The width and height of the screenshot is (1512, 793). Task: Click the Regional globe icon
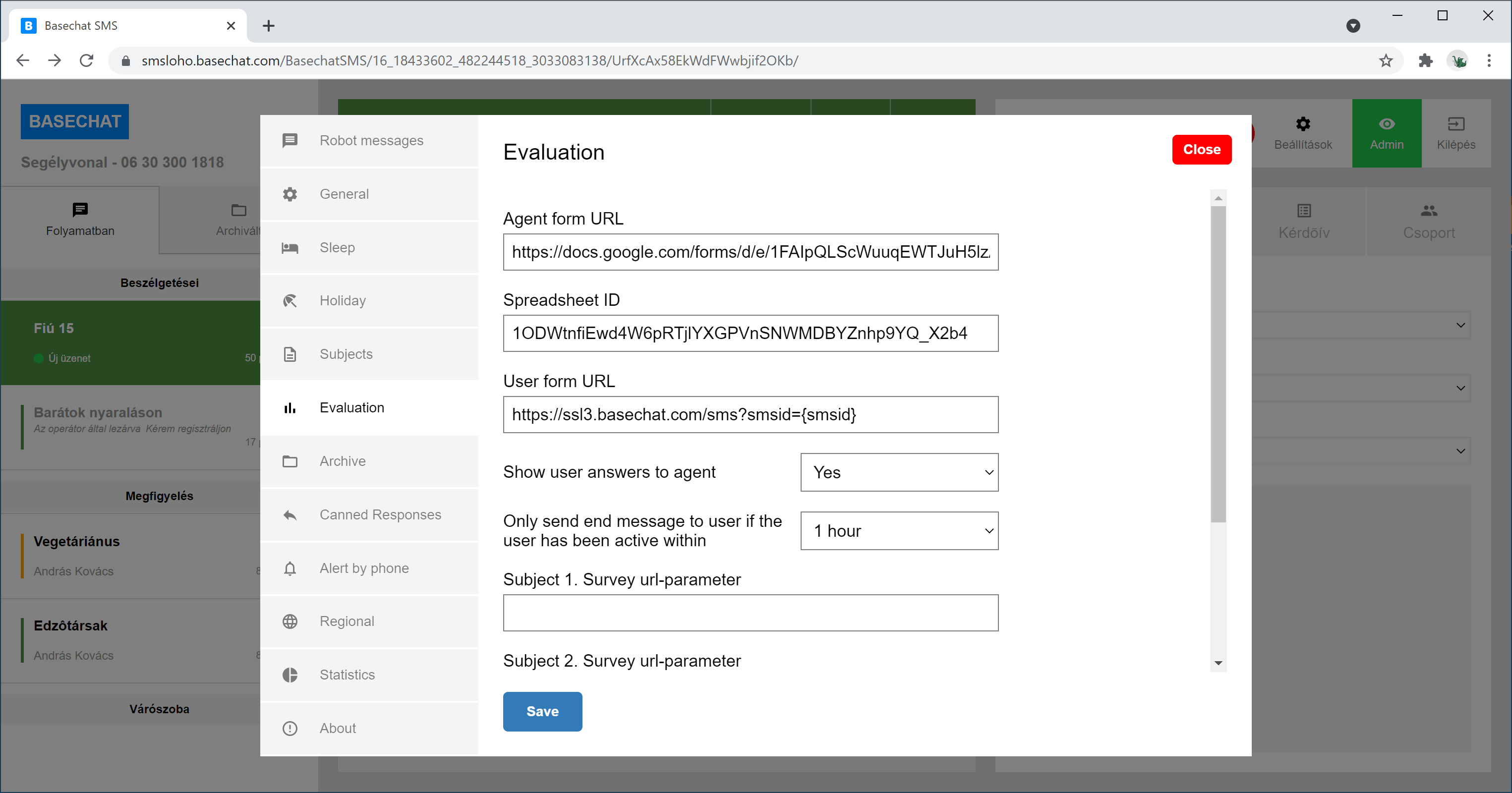pyautogui.click(x=290, y=622)
